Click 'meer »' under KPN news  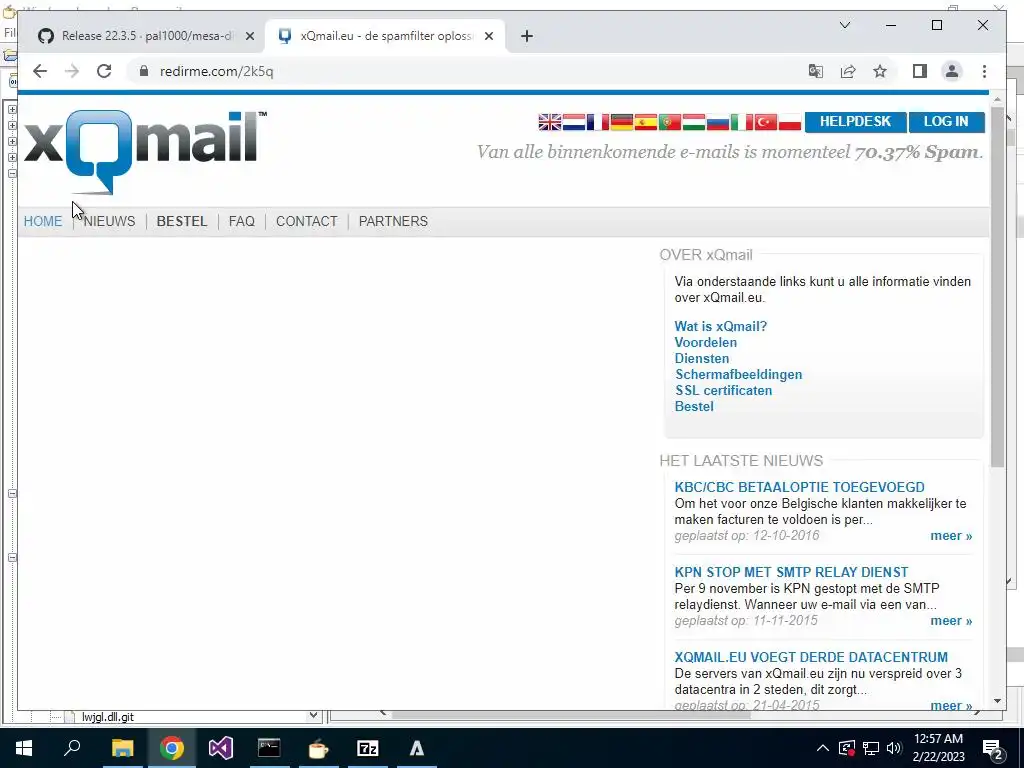(x=951, y=620)
